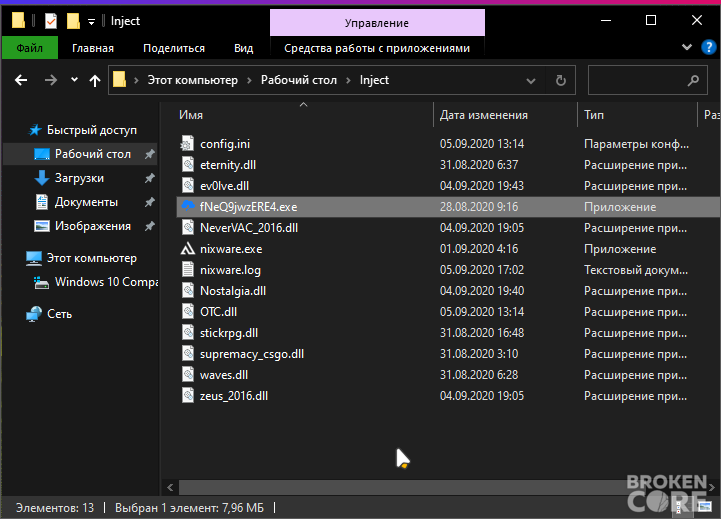
Task: Open the Файл menu
Action: click(30, 48)
